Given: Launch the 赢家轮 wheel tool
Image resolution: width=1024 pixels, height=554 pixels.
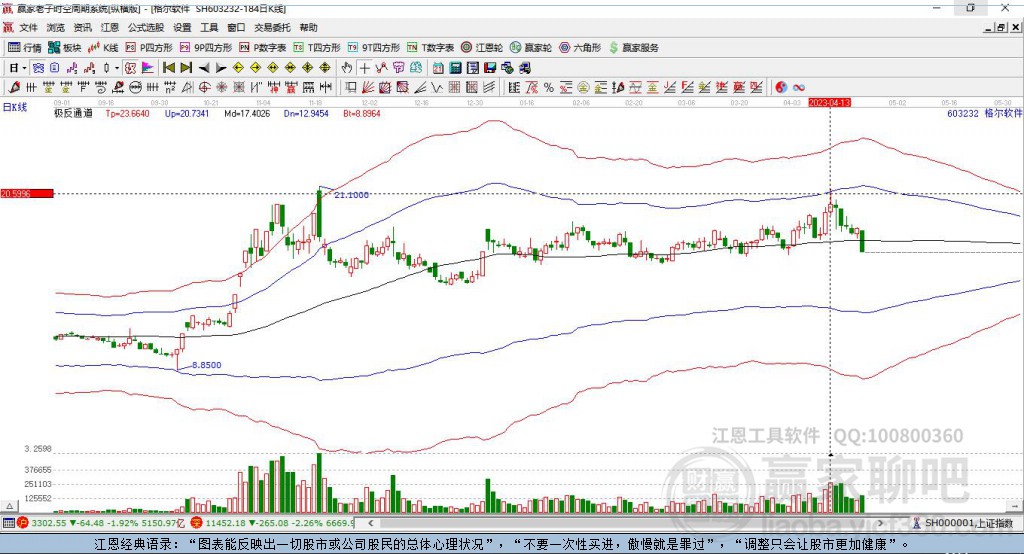Looking at the screenshot, I should coord(531,48).
